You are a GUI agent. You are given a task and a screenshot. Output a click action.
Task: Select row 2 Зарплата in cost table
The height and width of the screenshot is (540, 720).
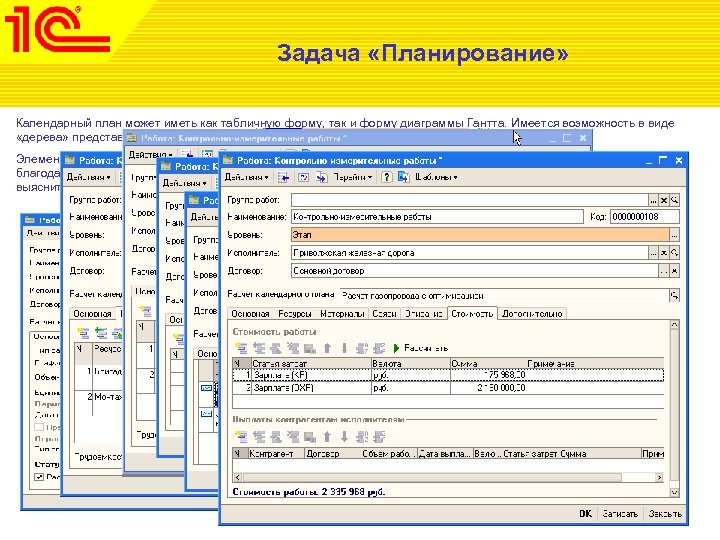coord(448,388)
